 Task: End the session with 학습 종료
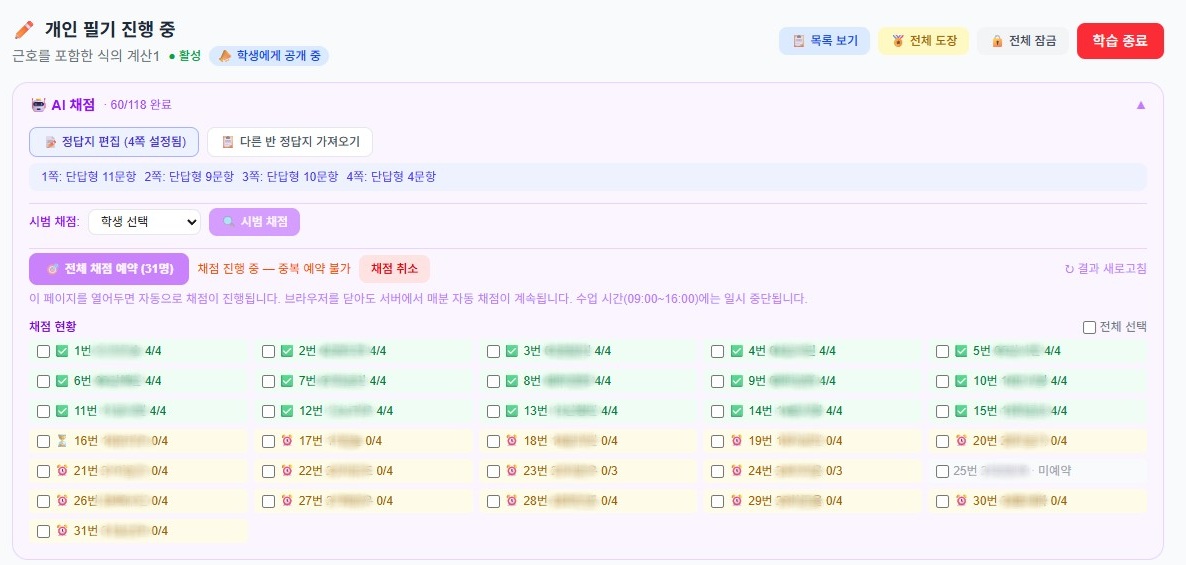pos(1120,41)
